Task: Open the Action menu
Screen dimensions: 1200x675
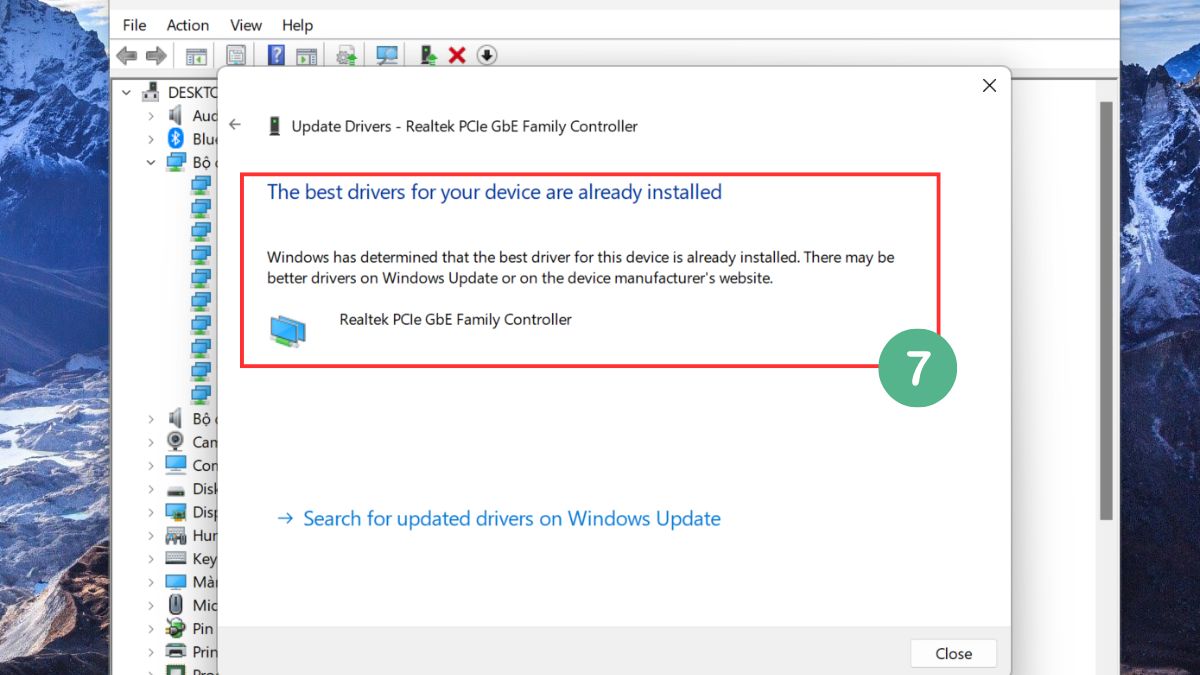Action: point(188,25)
